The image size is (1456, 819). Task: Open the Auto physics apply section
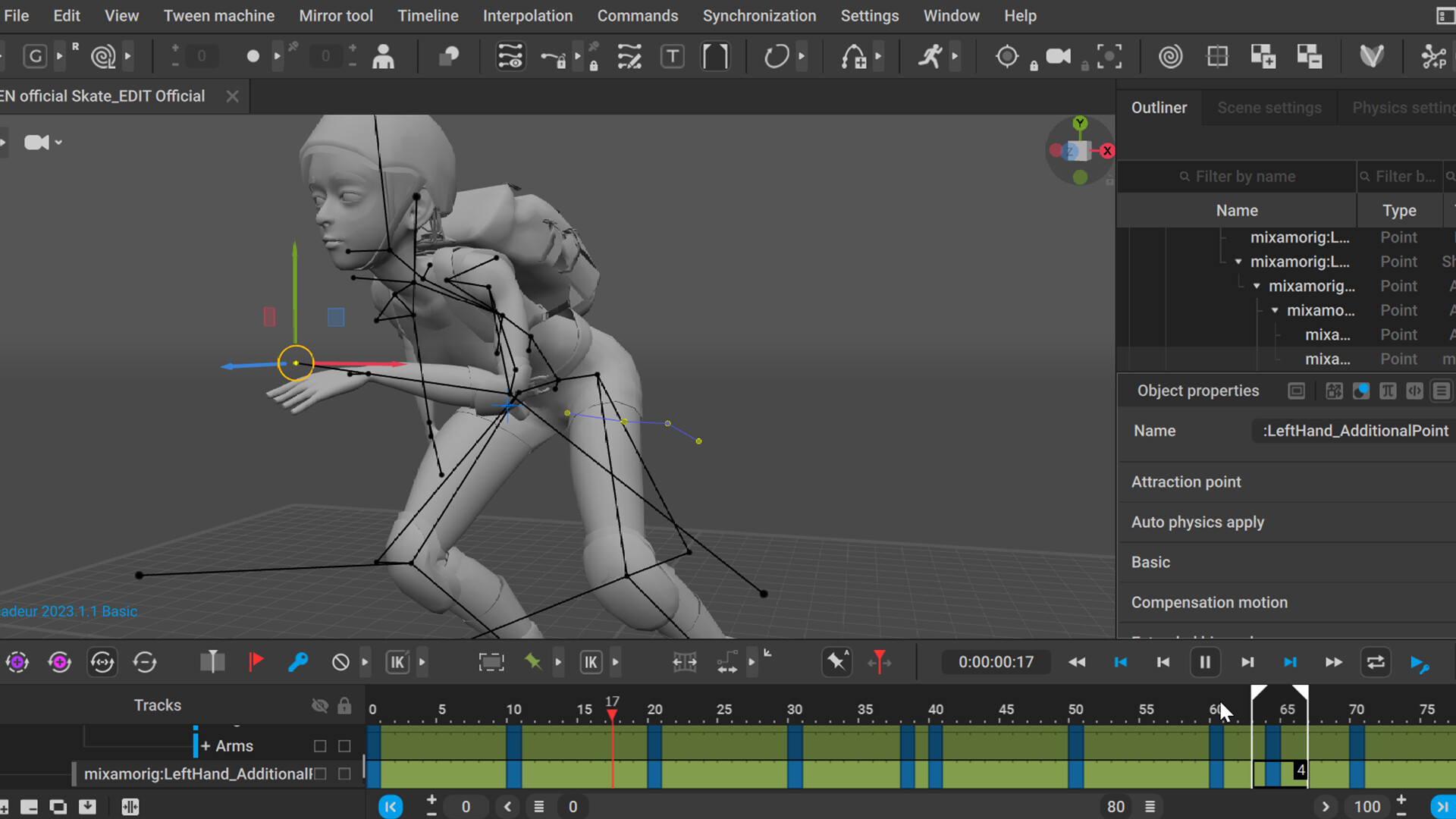(x=1197, y=522)
